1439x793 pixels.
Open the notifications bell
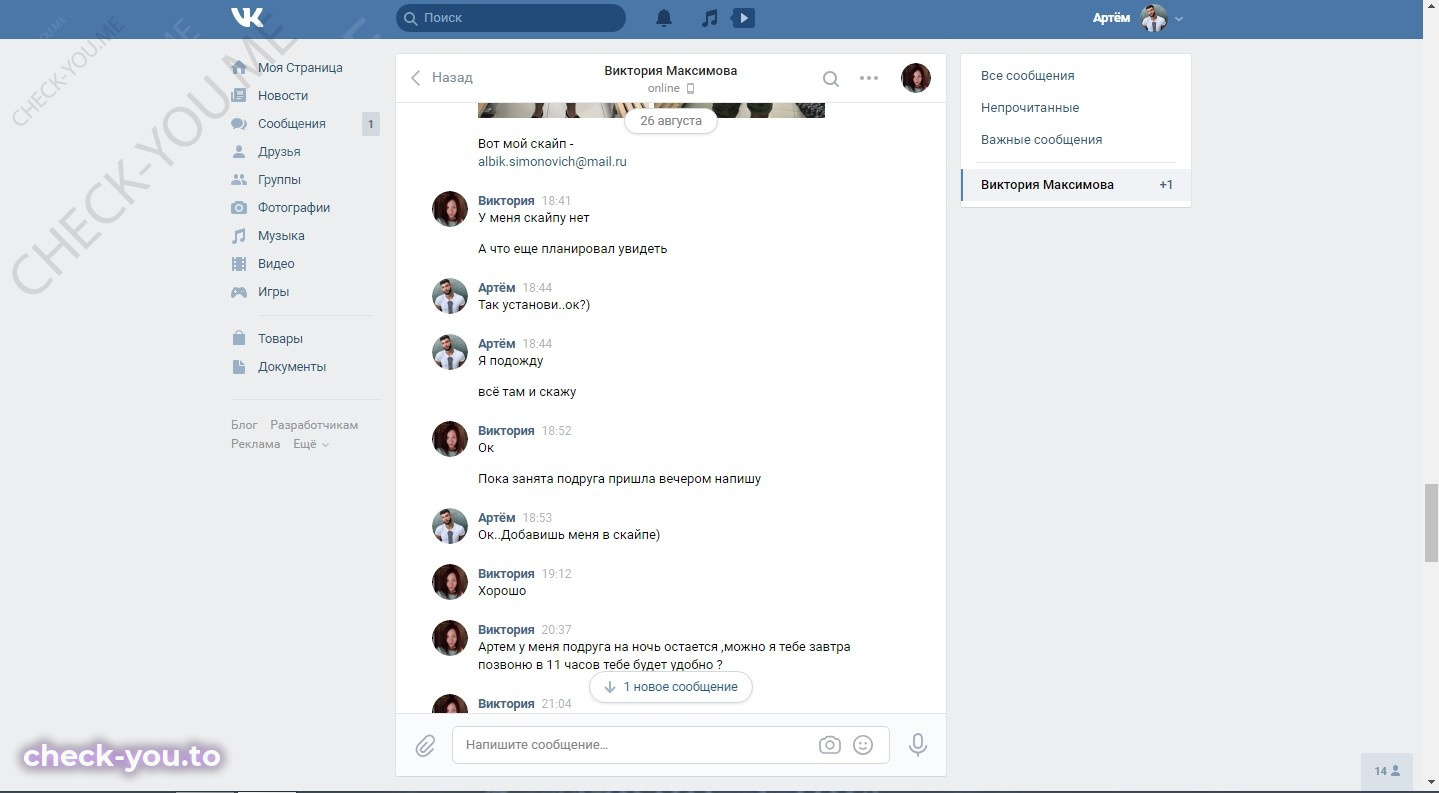pos(664,18)
